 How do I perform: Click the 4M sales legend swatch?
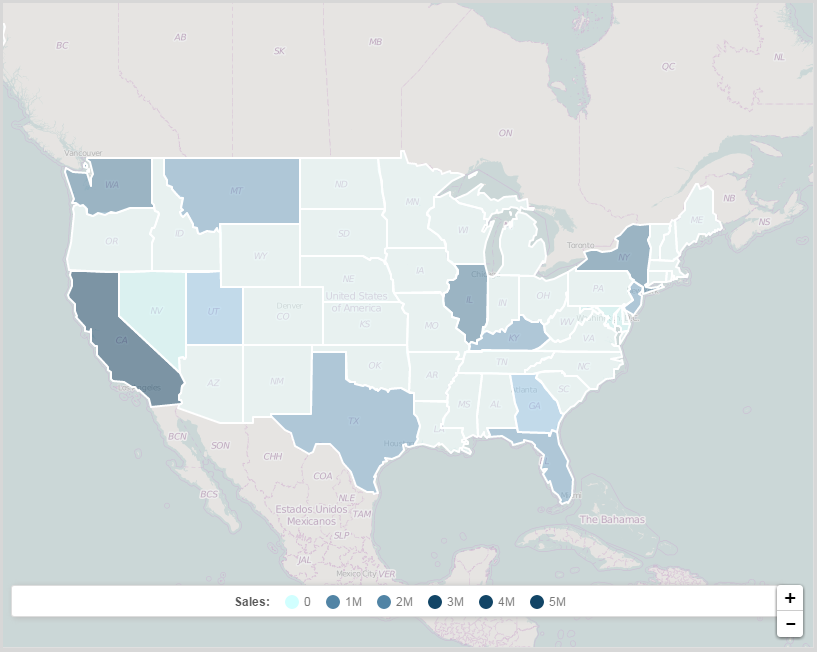[486, 602]
